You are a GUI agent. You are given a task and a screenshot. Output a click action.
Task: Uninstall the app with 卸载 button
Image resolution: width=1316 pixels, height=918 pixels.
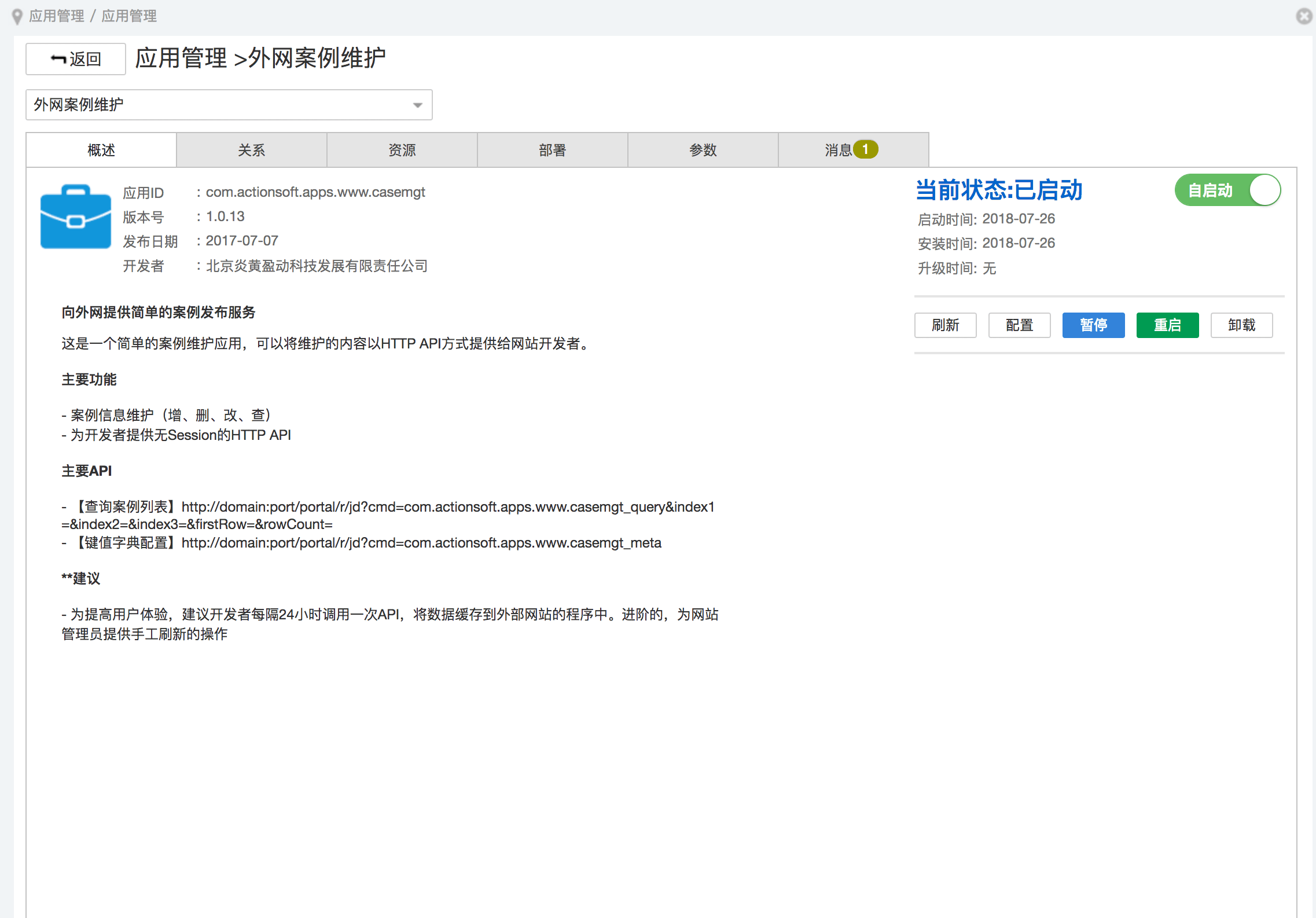tap(1242, 325)
